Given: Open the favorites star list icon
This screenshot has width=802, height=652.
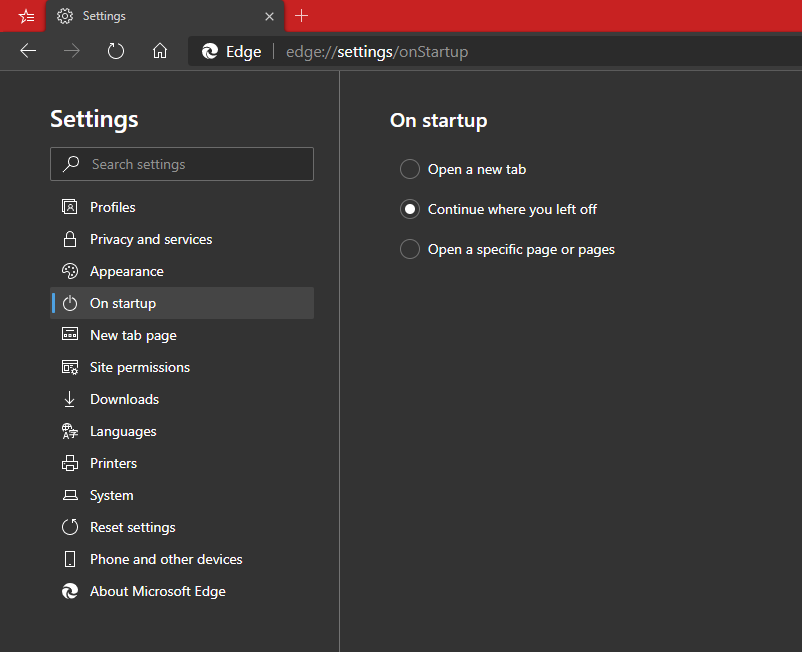Looking at the screenshot, I should click(26, 16).
